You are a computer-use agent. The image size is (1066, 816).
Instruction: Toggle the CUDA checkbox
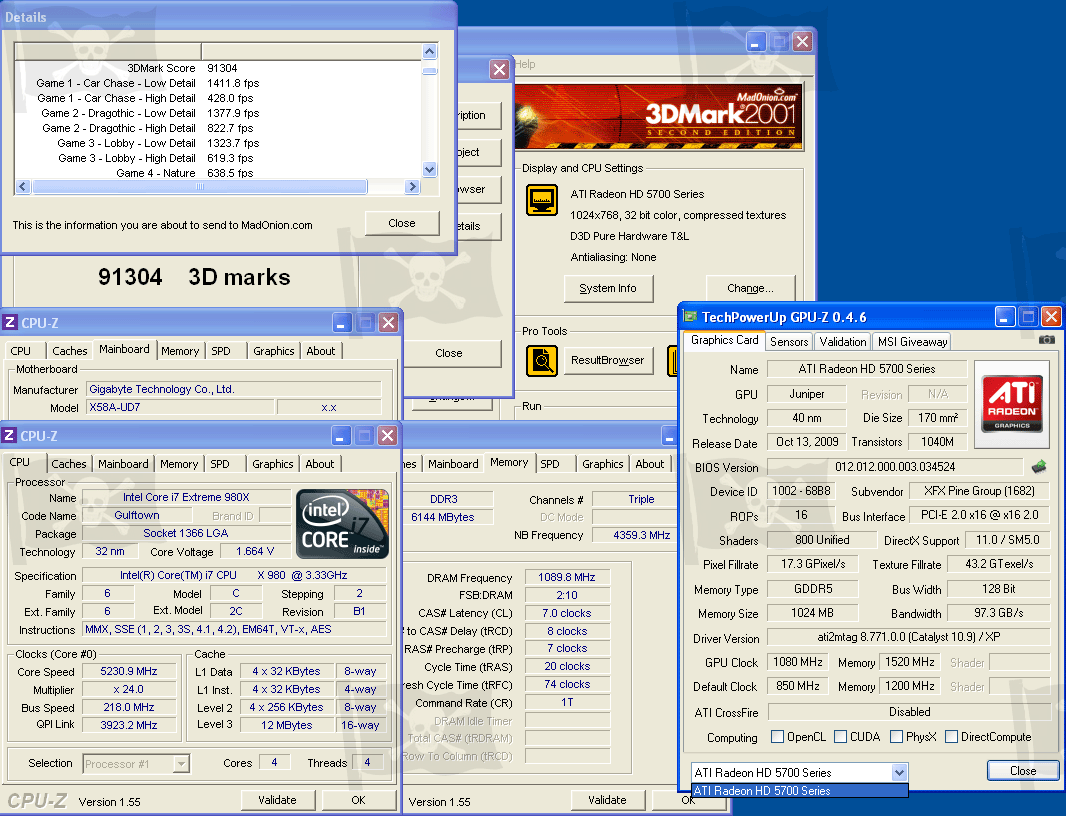click(x=840, y=736)
